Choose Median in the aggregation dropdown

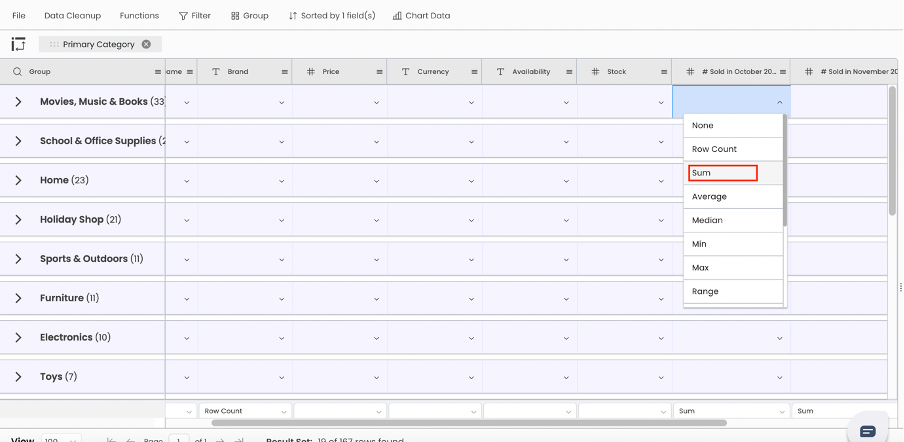click(x=707, y=220)
